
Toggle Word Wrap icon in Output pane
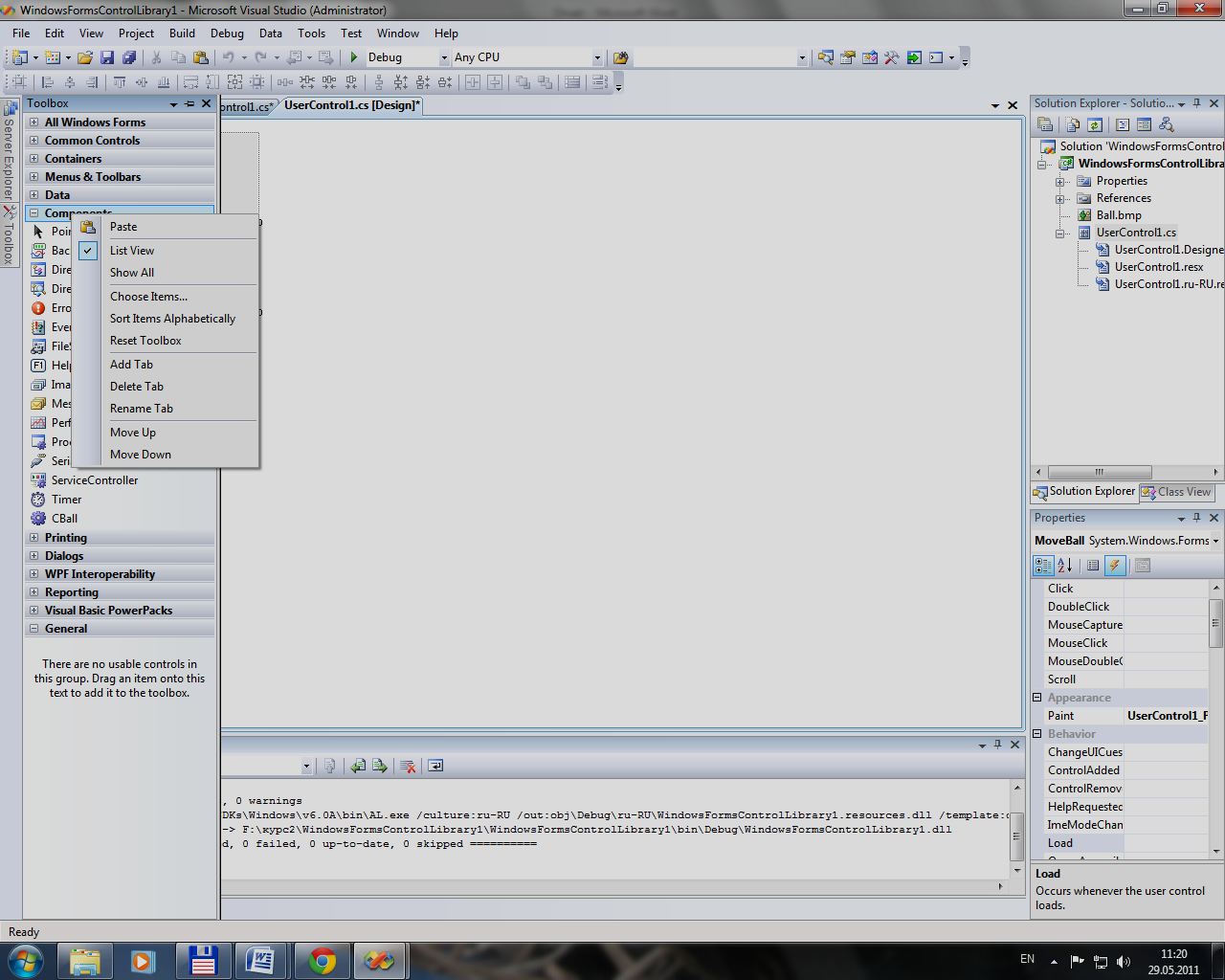tap(435, 766)
